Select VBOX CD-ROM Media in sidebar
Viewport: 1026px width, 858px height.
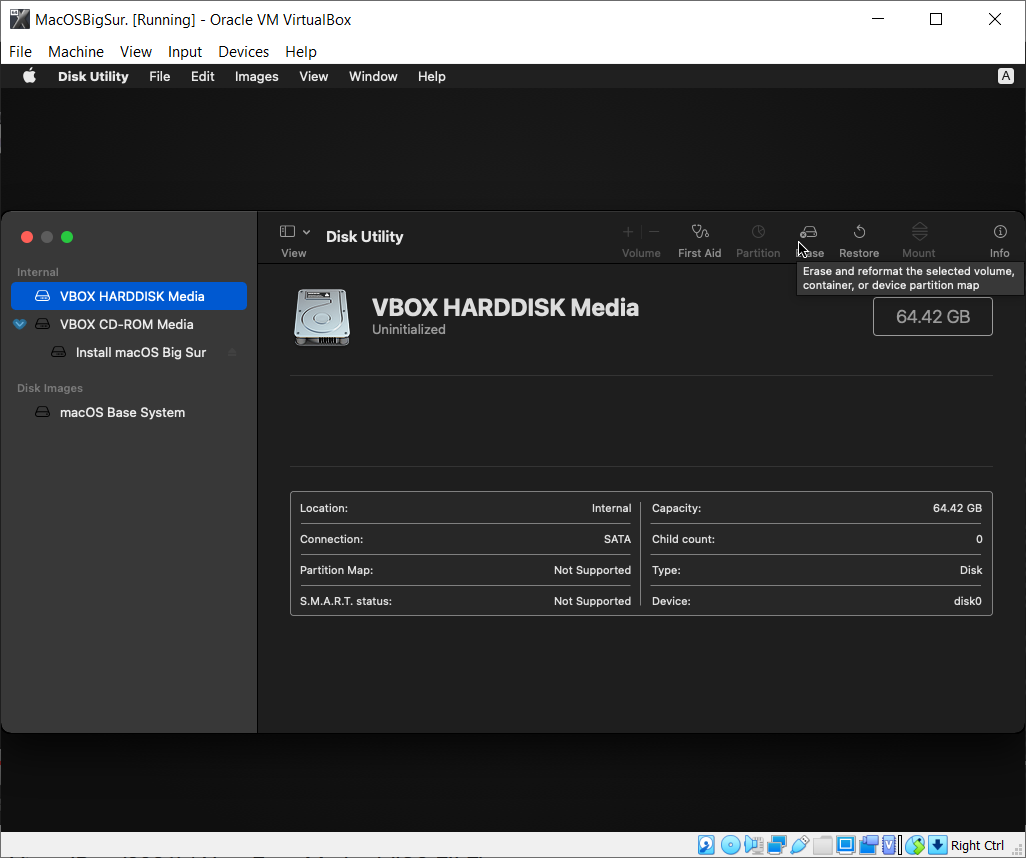[129, 324]
